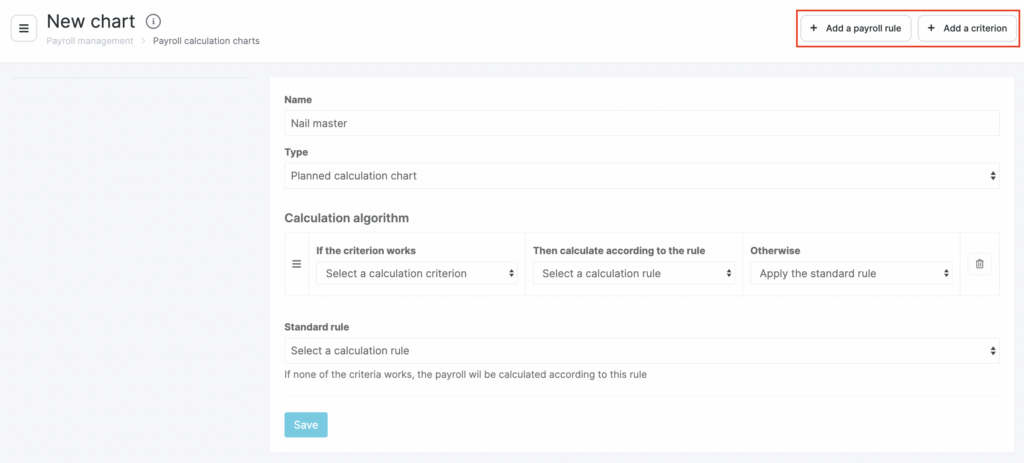1024x463 pixels.
Task: Click the Type field label
Action: [x=296, y=152]
